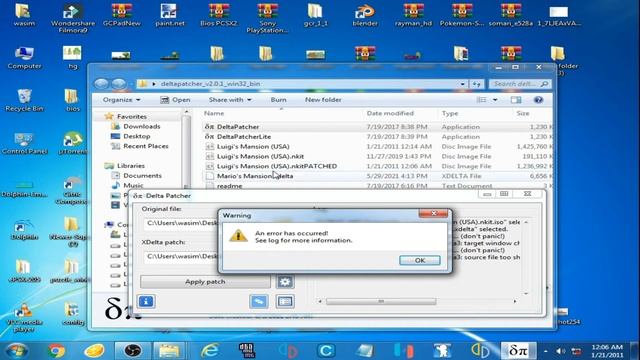Open Delta Patcher settings gear
This screenshot has height=360, width=640.
285,282
